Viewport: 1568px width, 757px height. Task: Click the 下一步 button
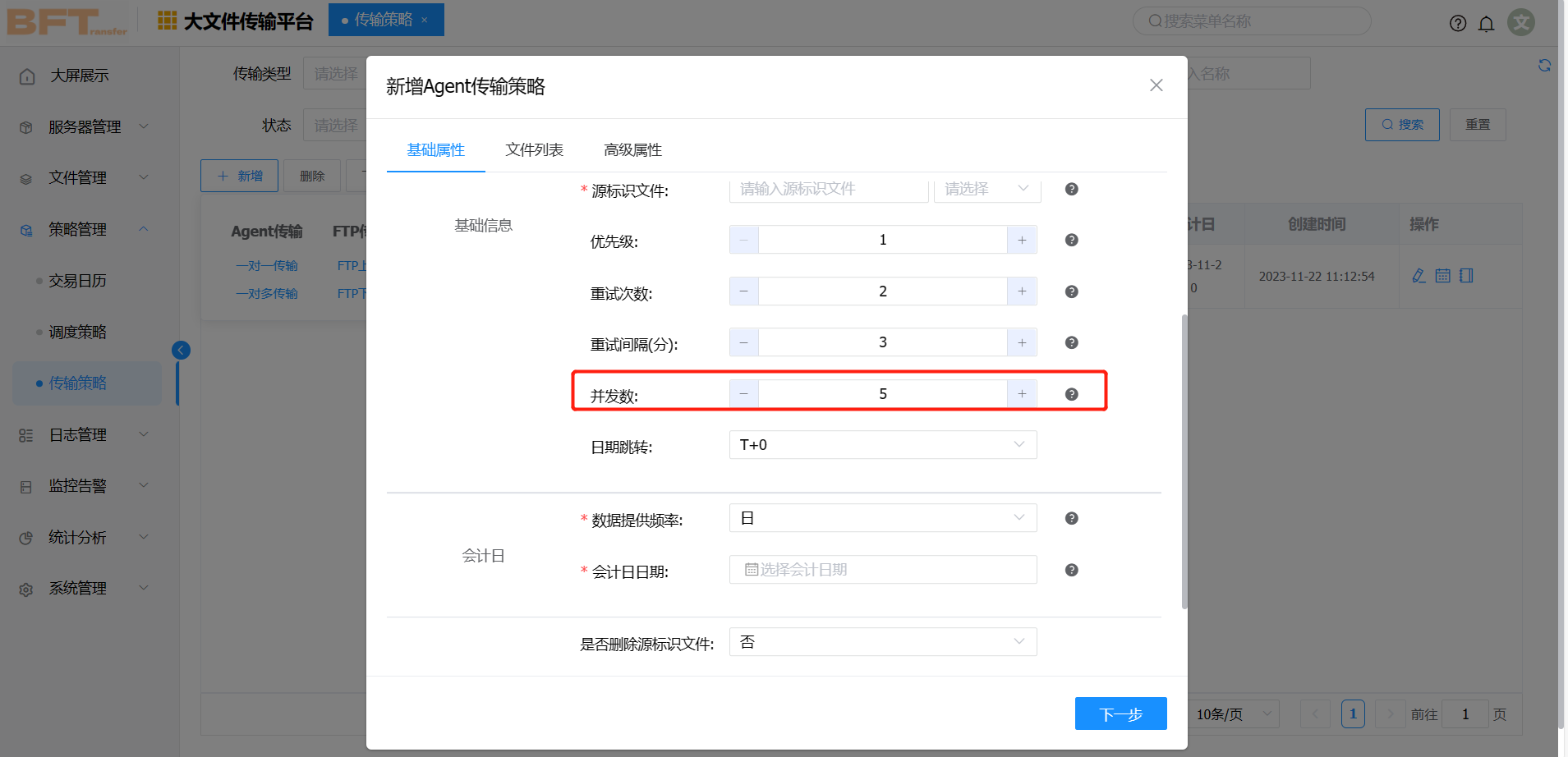click(x=1120, y=713)
